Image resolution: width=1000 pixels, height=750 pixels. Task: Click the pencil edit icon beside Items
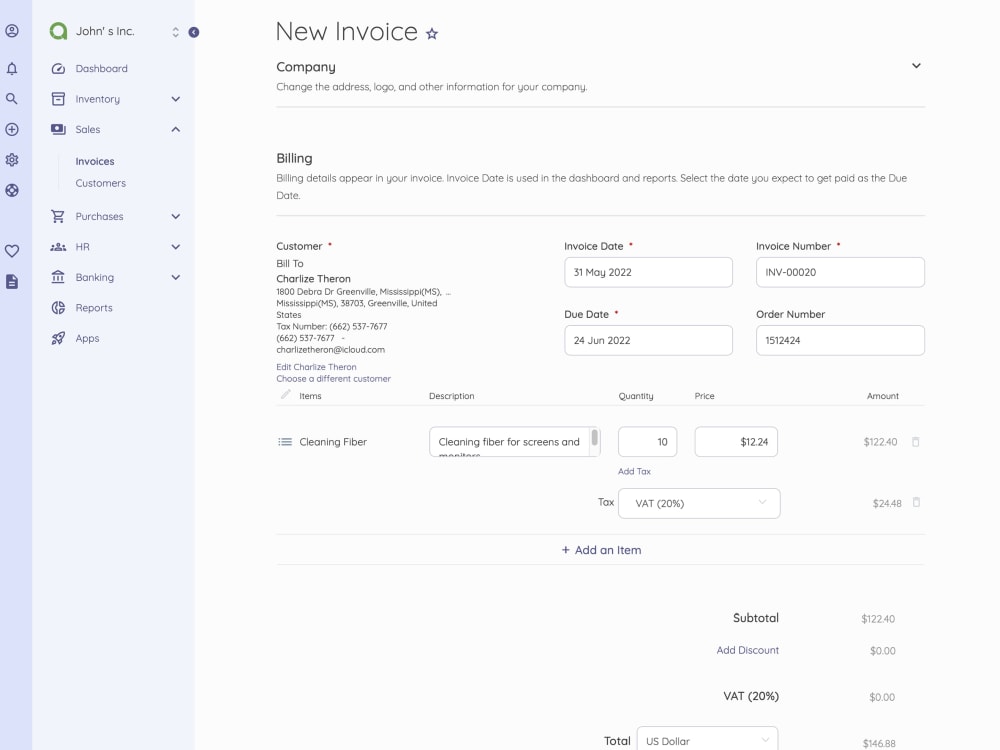(286, 395)
